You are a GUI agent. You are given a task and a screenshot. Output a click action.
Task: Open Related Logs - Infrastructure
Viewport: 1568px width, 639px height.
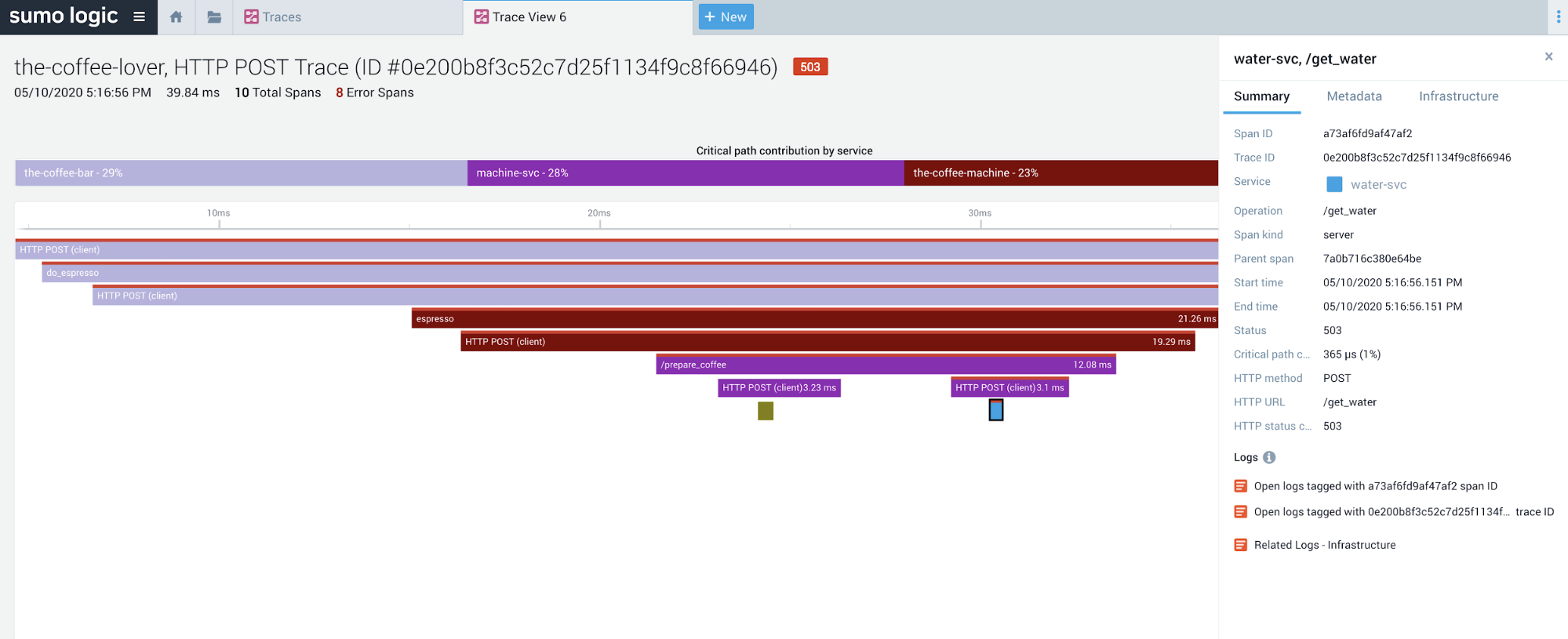tap(1324, 545)
